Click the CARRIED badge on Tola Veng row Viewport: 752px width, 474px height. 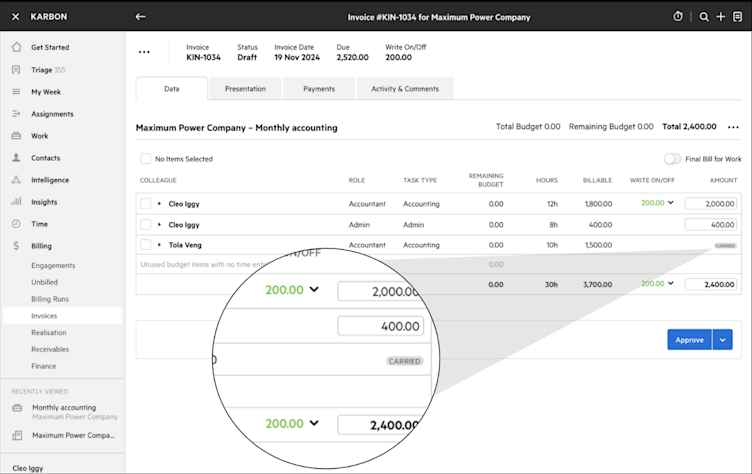[725, 246]
